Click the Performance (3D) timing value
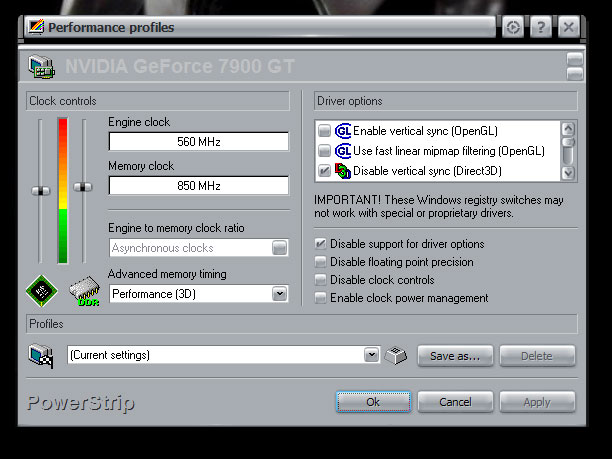This screenshot has height=459, width=612. (154, 294)
